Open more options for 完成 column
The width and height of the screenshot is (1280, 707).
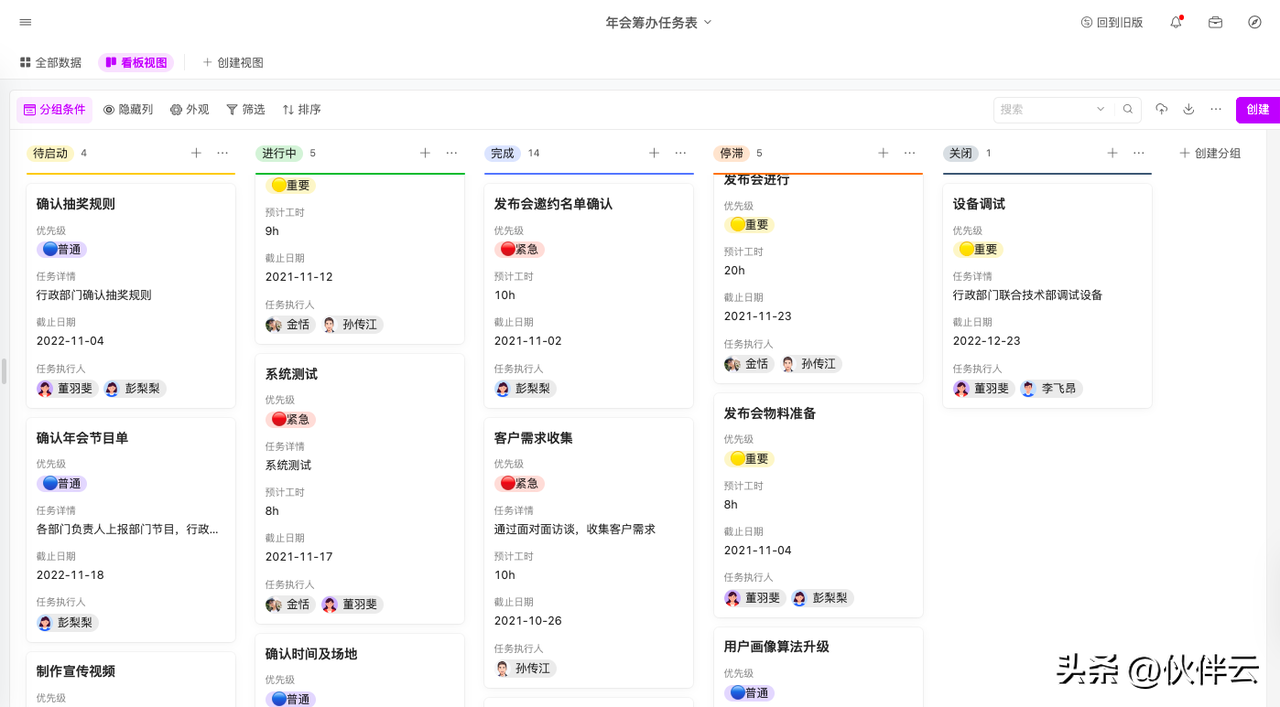[681, 153]
